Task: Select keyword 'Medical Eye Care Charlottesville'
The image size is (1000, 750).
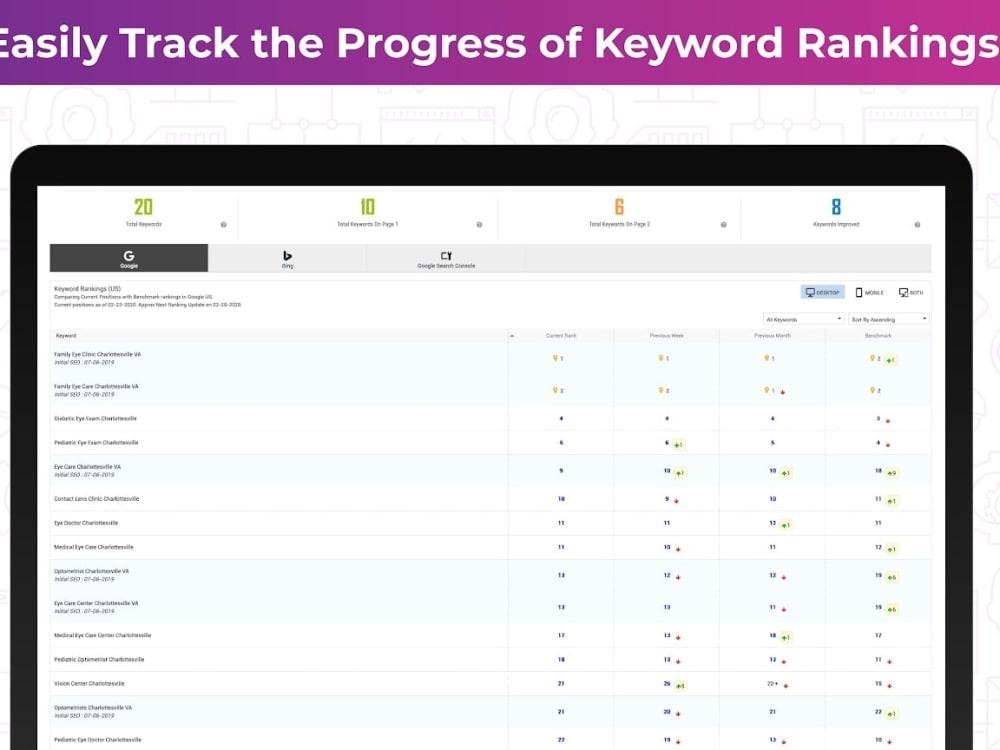Action: click(94, 547)
